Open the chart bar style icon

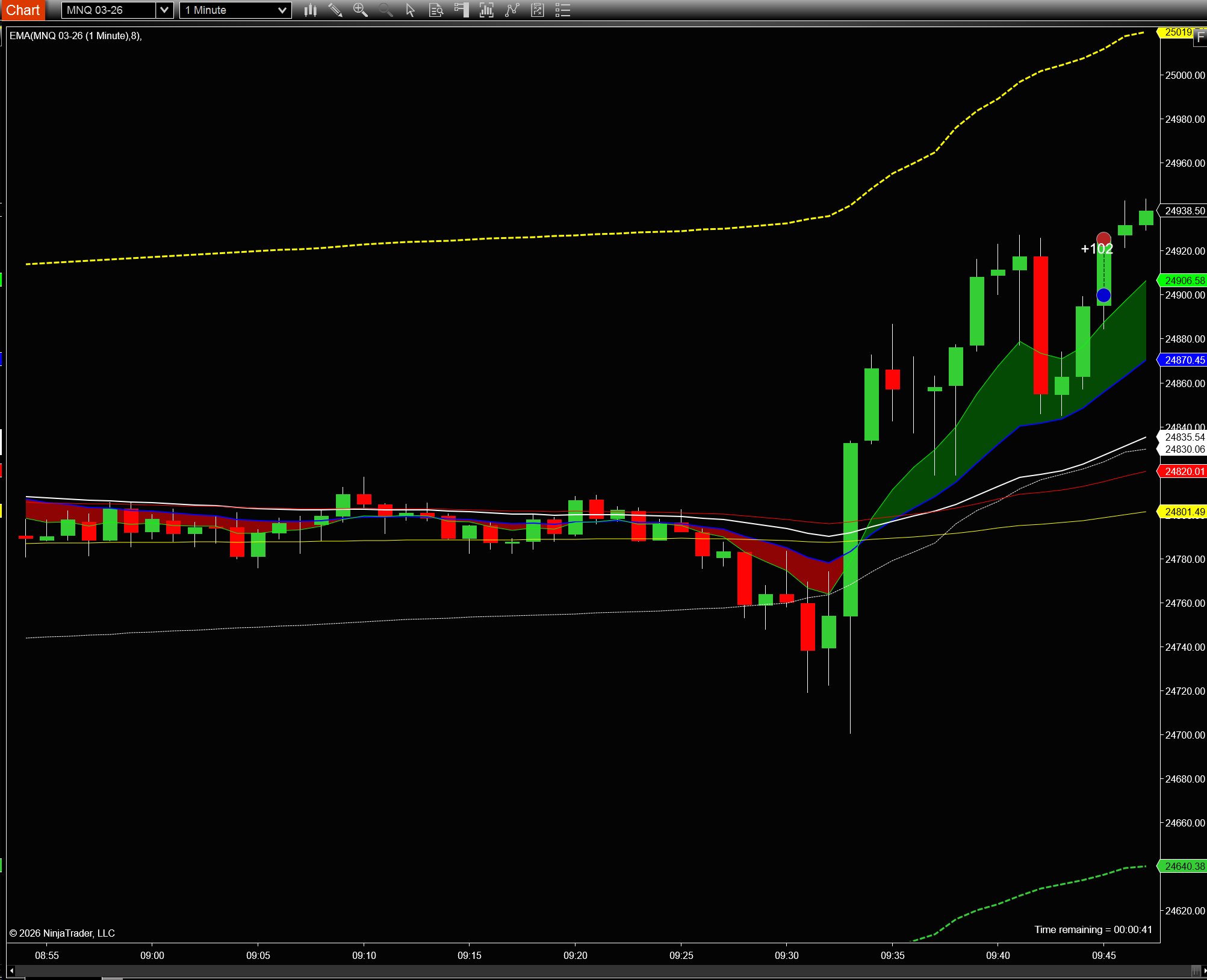tap(311, 10)
